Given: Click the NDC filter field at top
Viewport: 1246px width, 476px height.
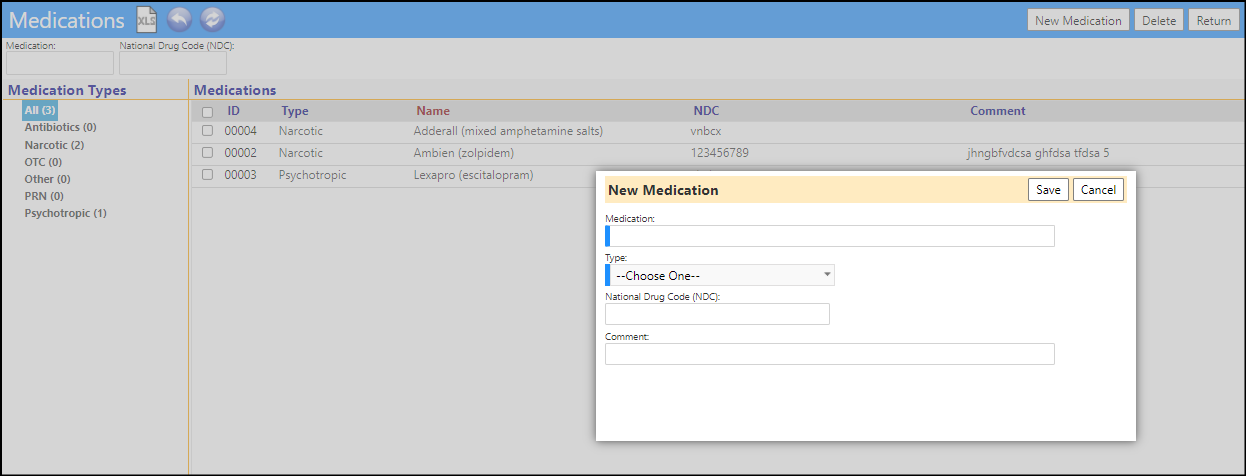Looking at the screenshot, I should click(x=173, y=63).
